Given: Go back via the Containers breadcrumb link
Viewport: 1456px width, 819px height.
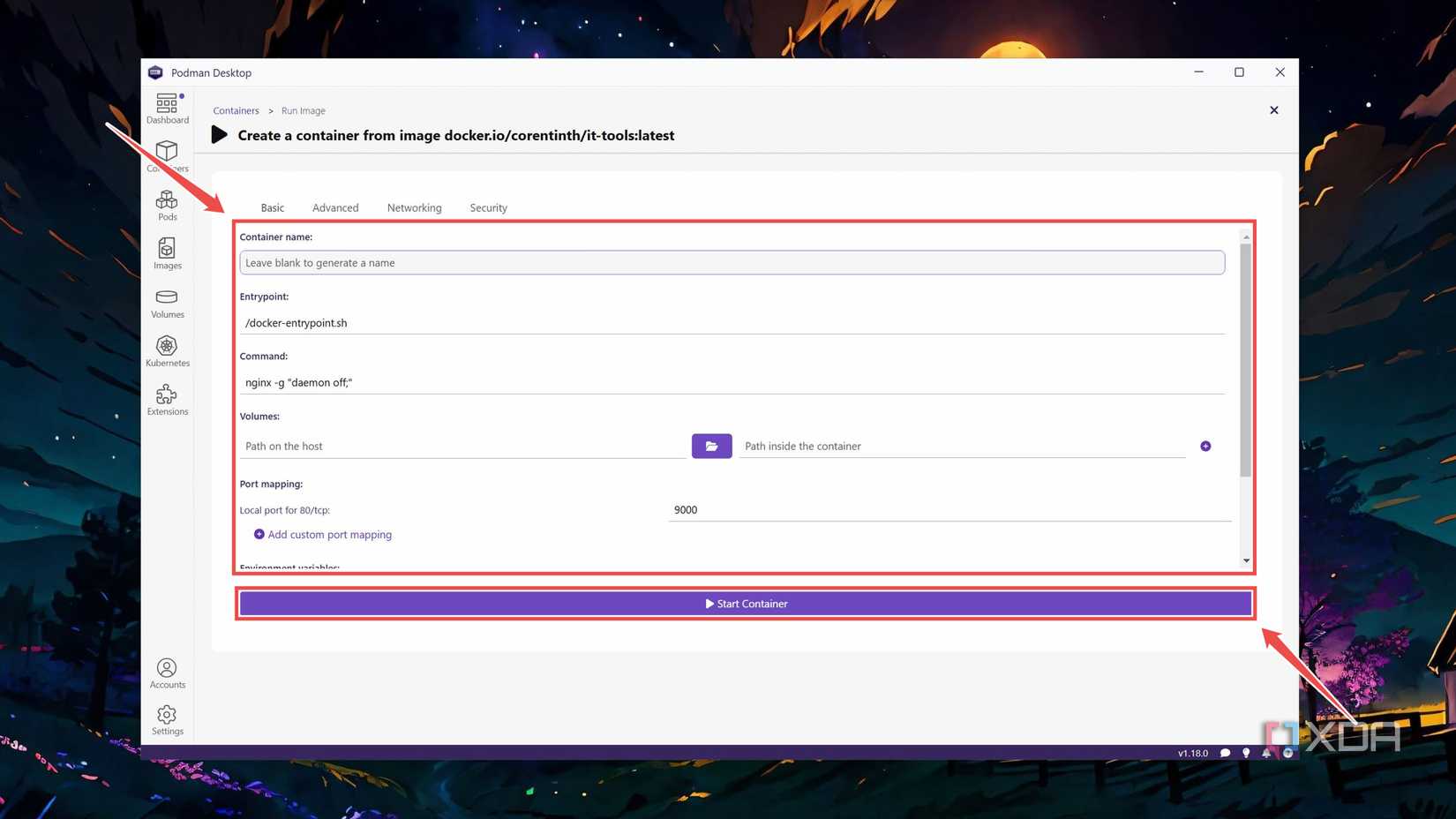Looking at the screenshot, I should (x=236, y=110).
